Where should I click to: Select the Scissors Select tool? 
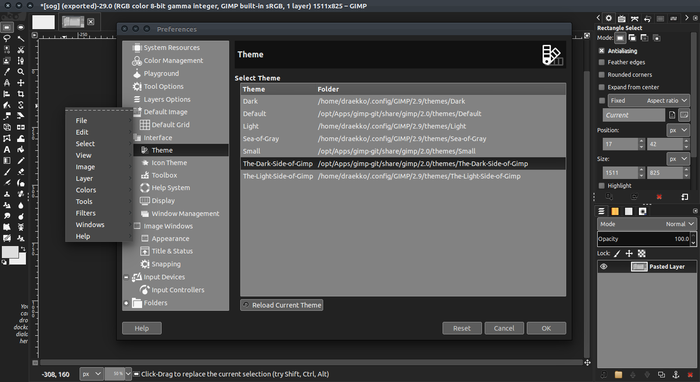[21, 50]
